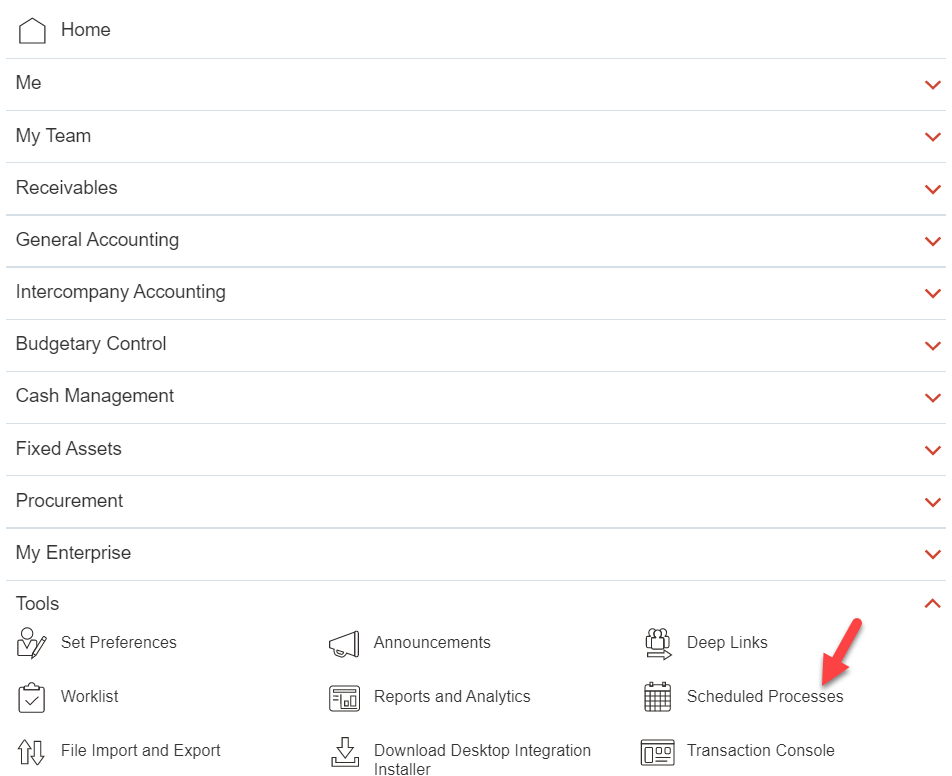This screenshot has height=776, width=952.
Task: Open Announcements via its megaphone icon
Action: (x=344, y=643)
